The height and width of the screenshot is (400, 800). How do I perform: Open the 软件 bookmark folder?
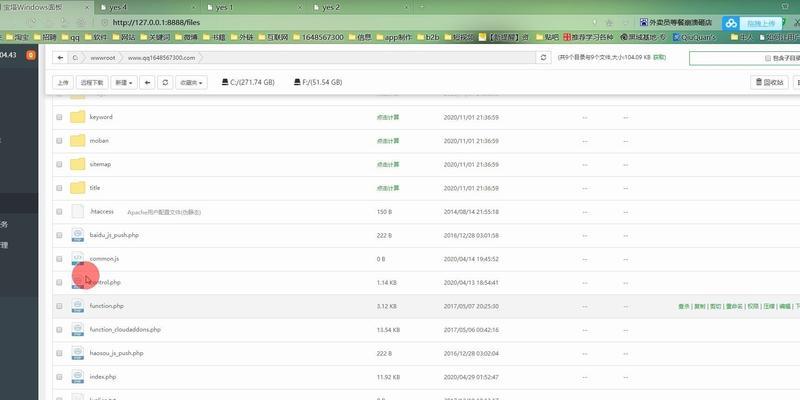96,37
